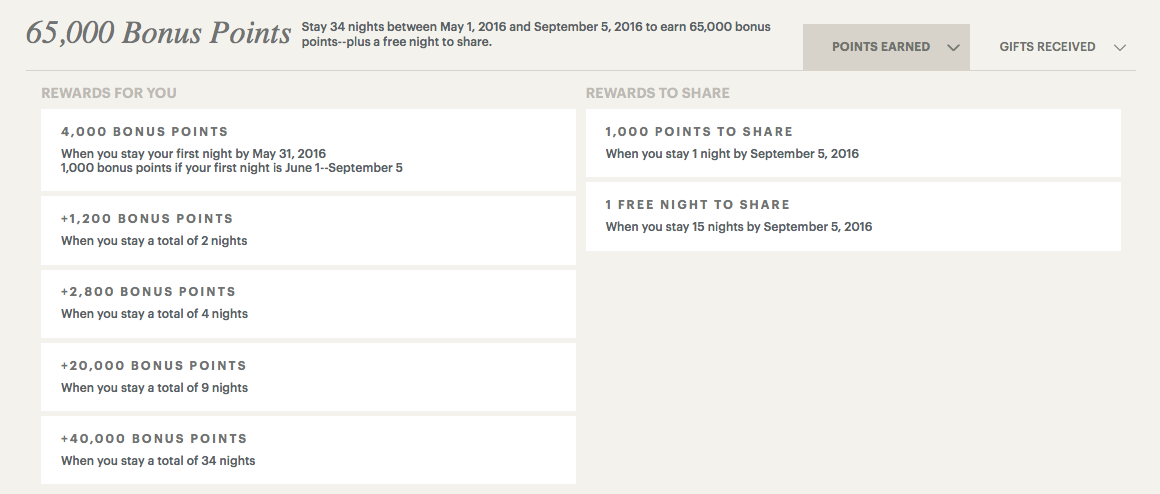Select the Rewards To Share heading
This screenshot has width=1160, height=494.
click(x=657, y=93)
